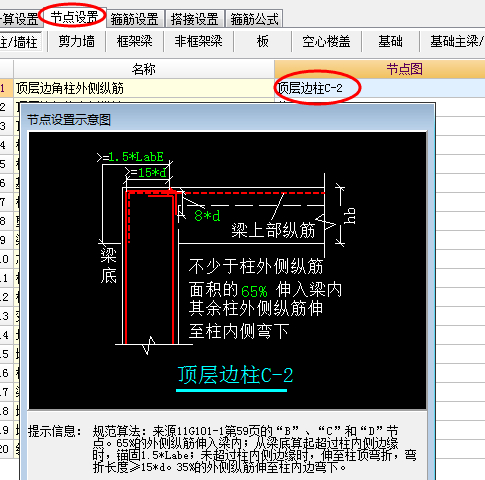The height and width of the screenshot is (480, 485).
Task: Click the 15*d value in diagram
Action: 152,173
